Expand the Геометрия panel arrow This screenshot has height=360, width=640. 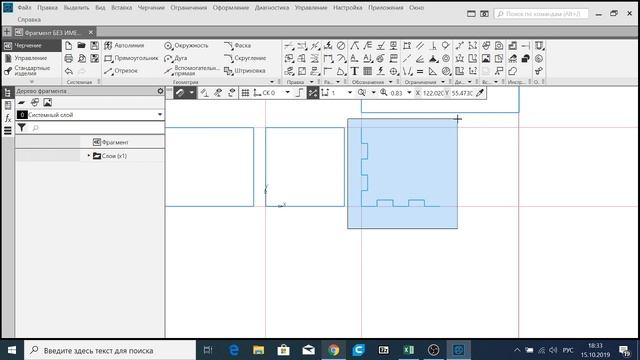tap(272, 82)
